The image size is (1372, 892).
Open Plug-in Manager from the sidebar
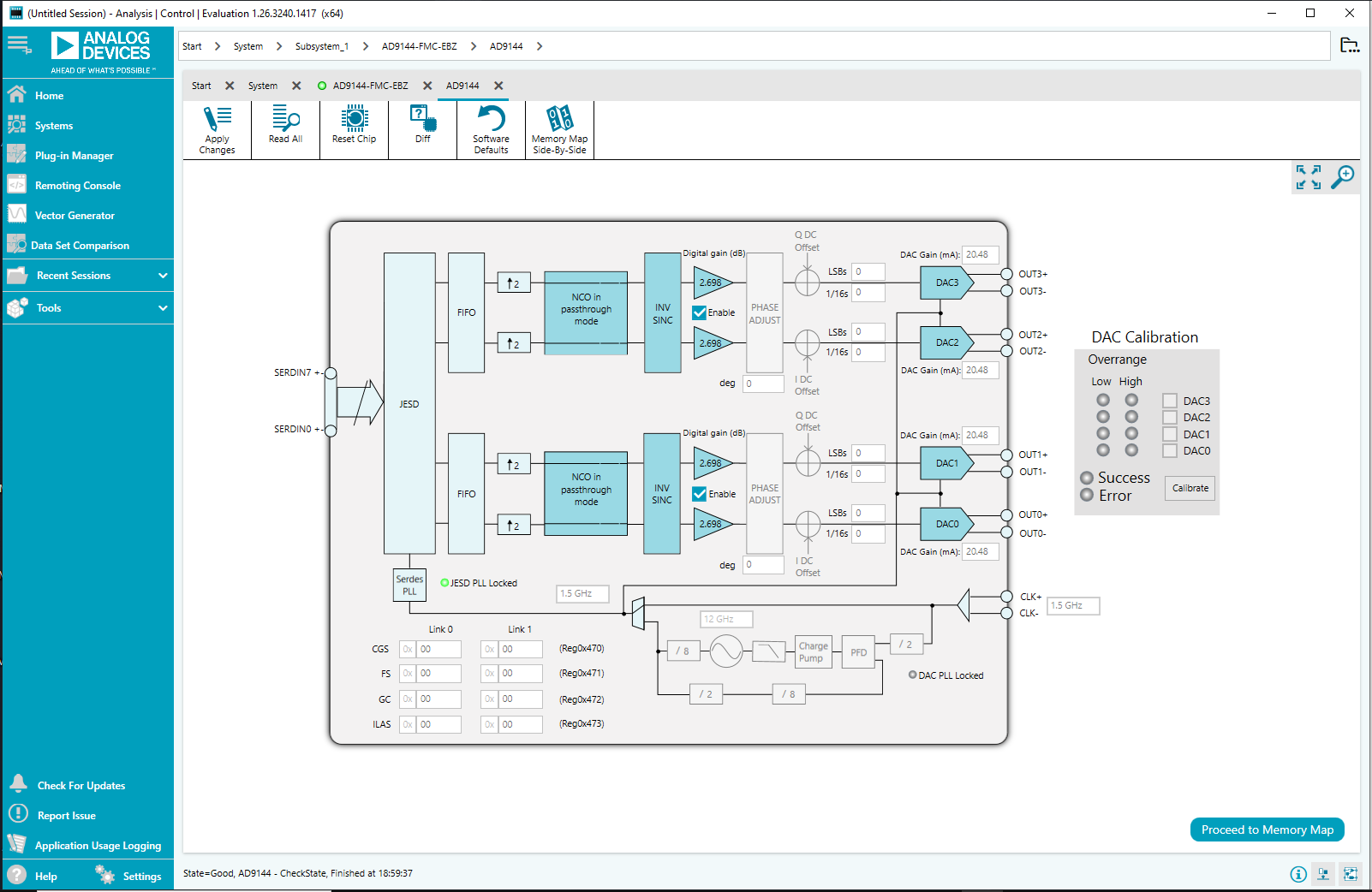74,156
